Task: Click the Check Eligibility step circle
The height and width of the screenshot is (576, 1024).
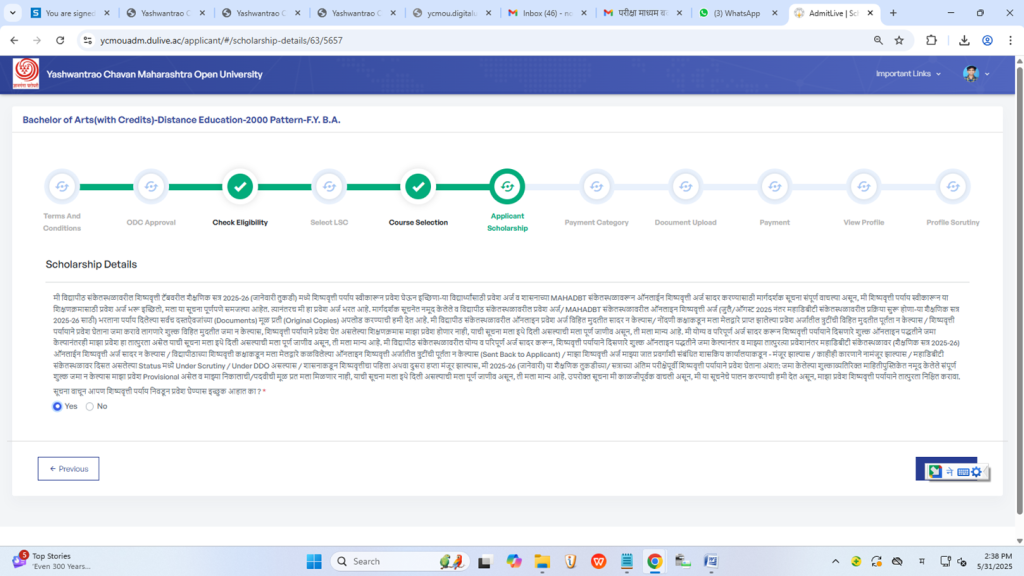Action: pyautogui.click(x=240, y=186)
